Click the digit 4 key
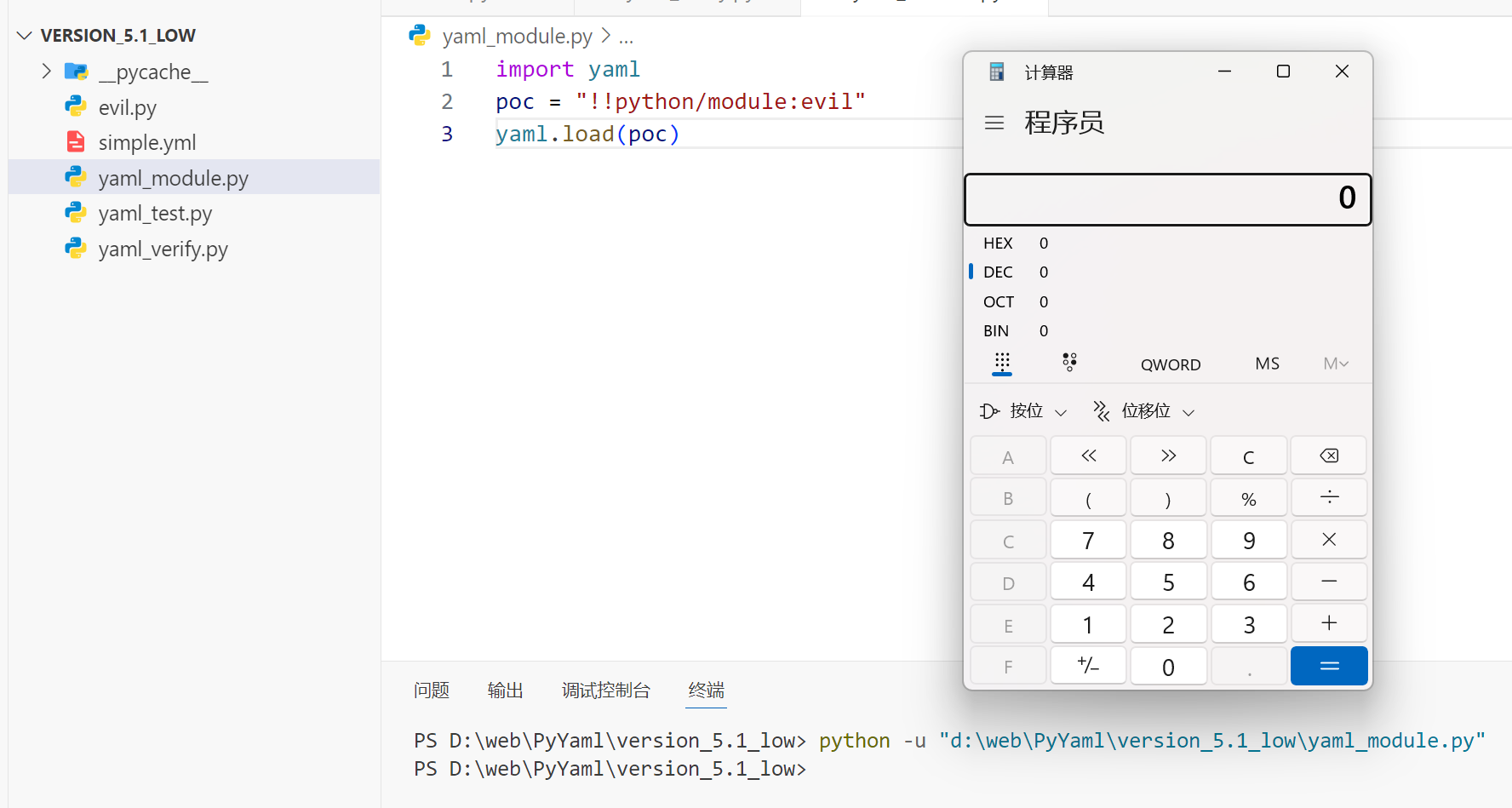This screenshot has height=808, width=1512. pos(1089,582)
